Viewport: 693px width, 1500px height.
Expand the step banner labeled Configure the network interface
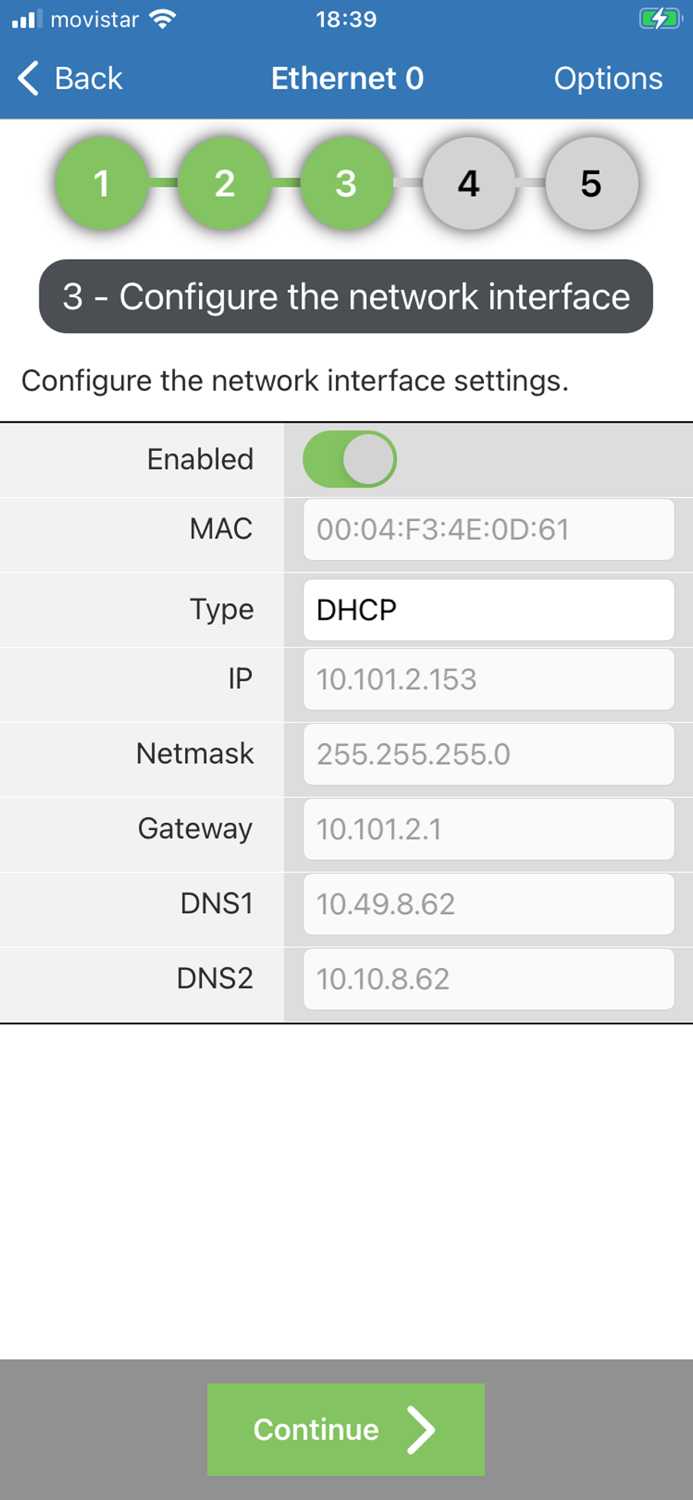pyautogui.click(x=346, y=296)
